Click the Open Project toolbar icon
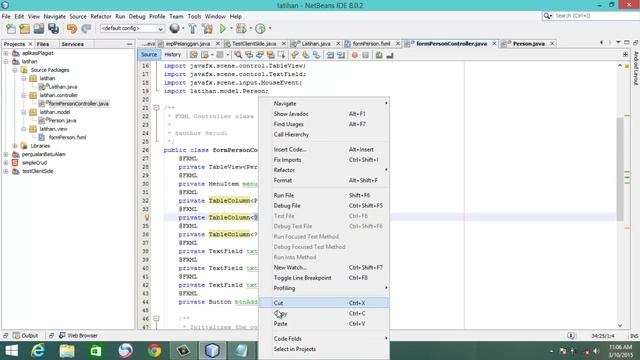640x360 pixels. tap(39, 29)
